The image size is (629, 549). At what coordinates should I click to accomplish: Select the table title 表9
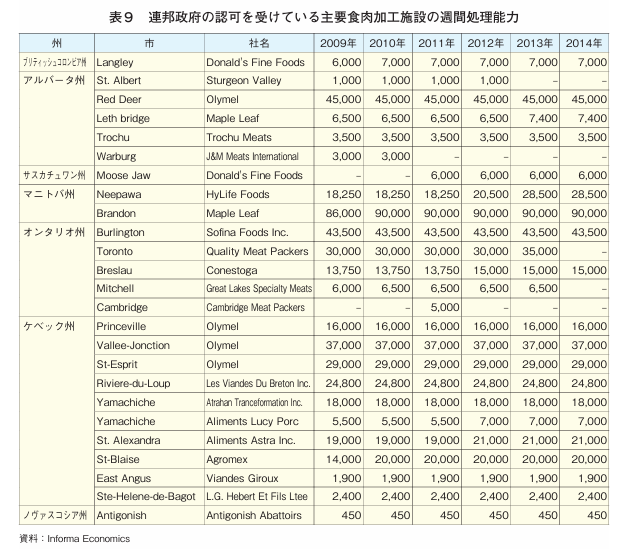pos(314,17)
